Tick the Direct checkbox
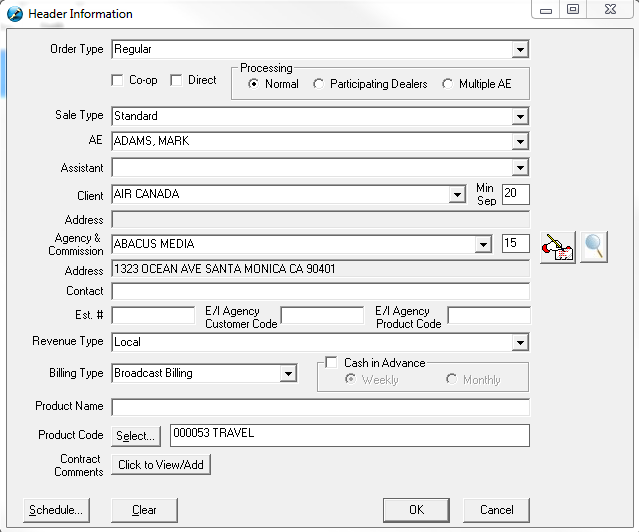The image size is (639, 532). click(176, 80)
